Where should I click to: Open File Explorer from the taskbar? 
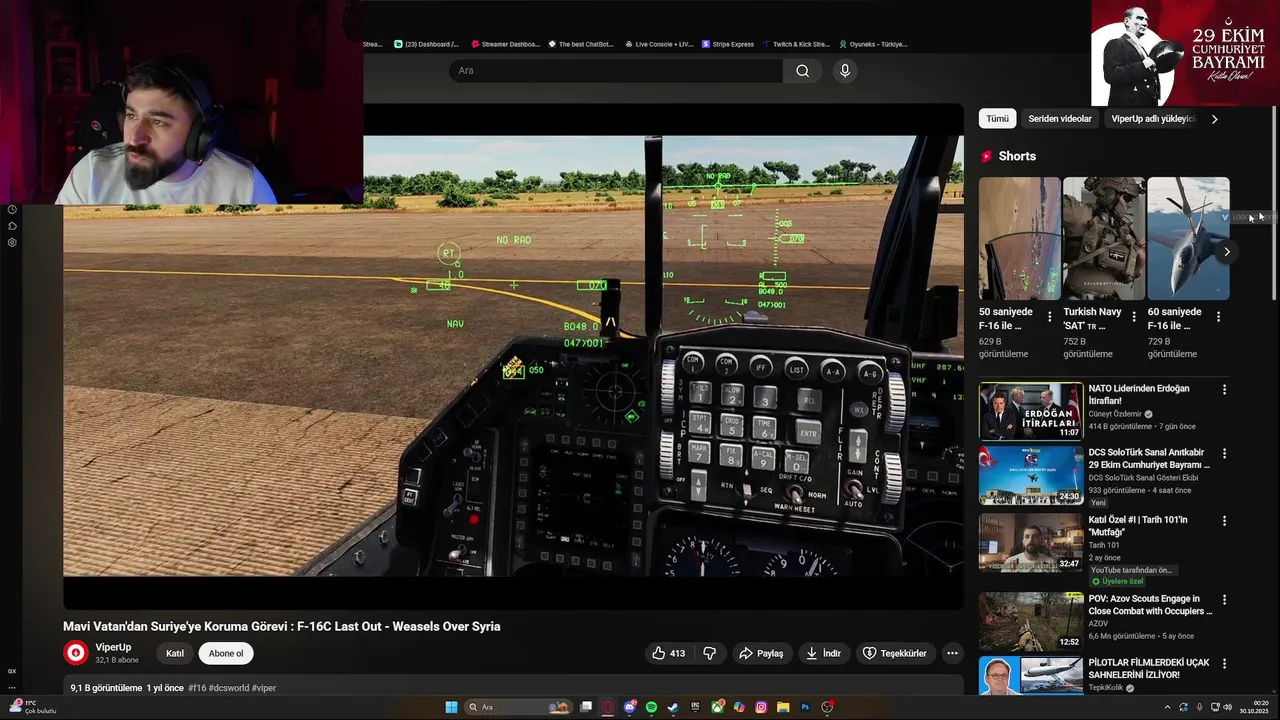point(783,707)
